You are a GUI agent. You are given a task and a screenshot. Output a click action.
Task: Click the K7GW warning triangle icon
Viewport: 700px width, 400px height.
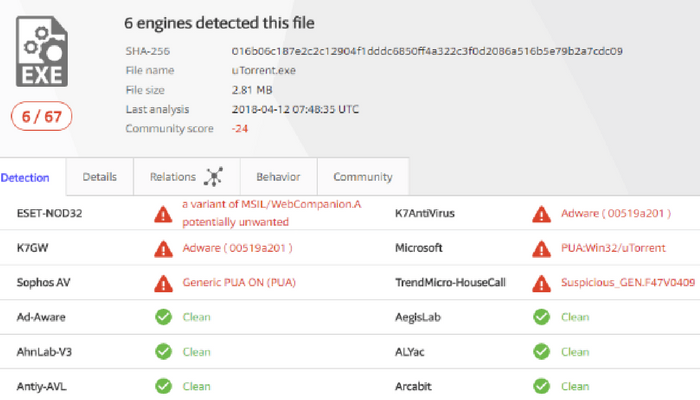163,249
